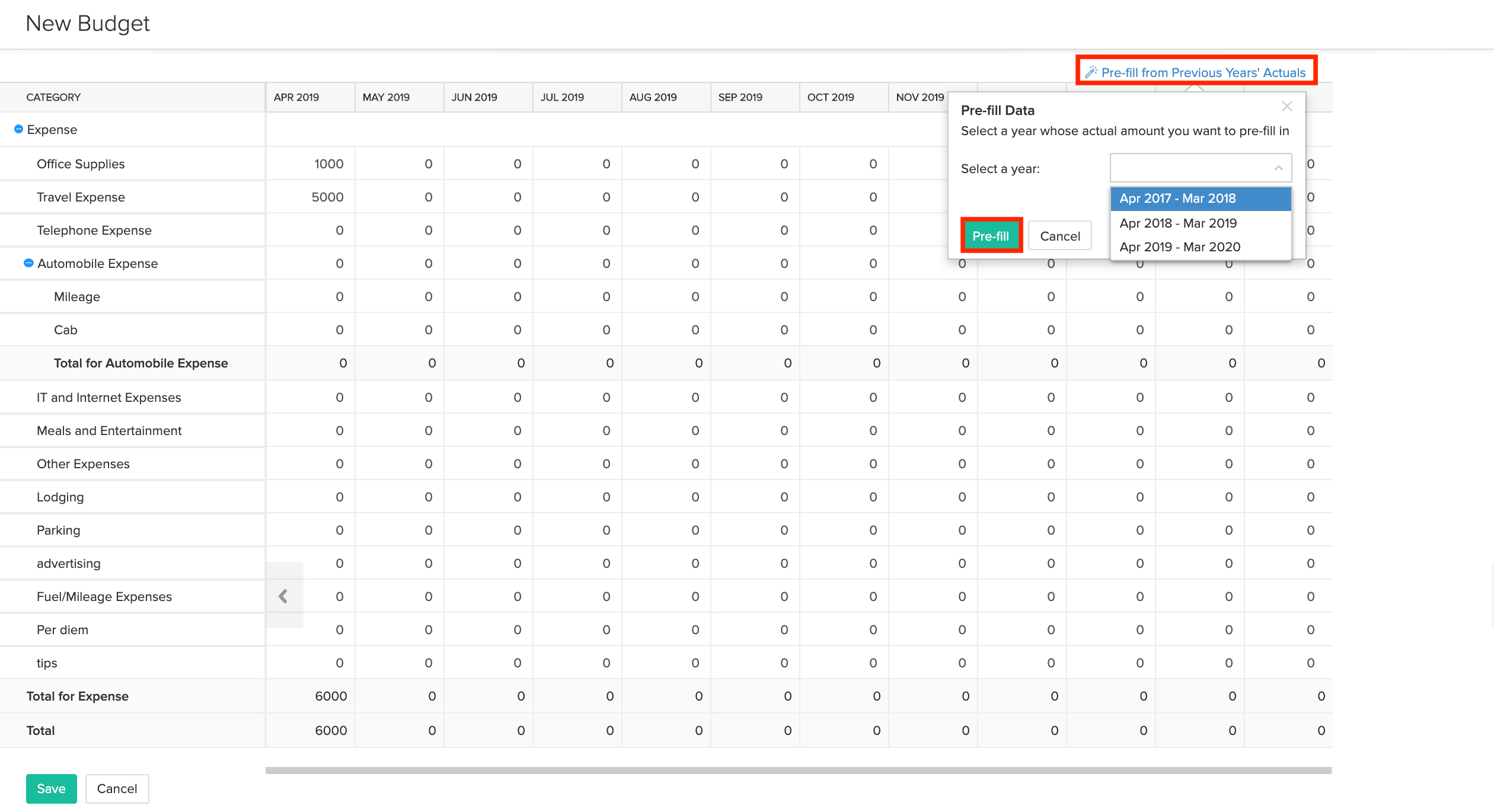Save the new budget
This screenshot has height=812, width=1494.
point(51,788)
